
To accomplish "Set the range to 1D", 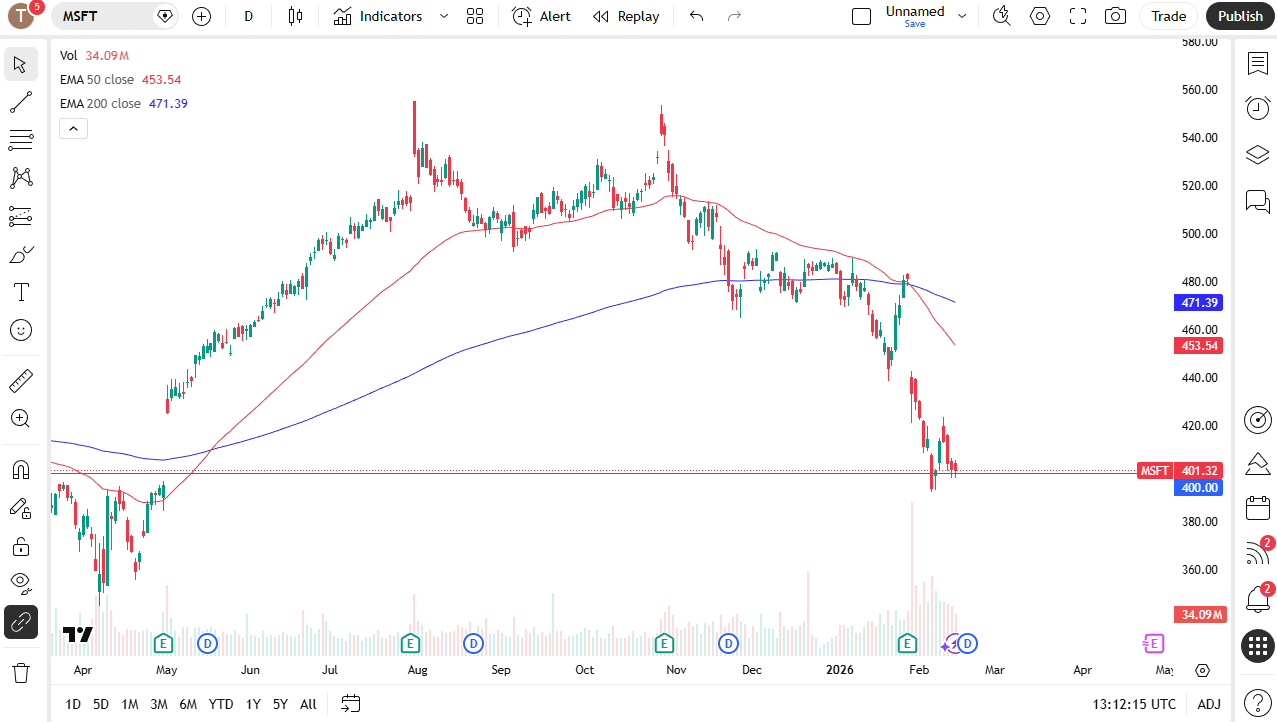I will tap(73, 704).
